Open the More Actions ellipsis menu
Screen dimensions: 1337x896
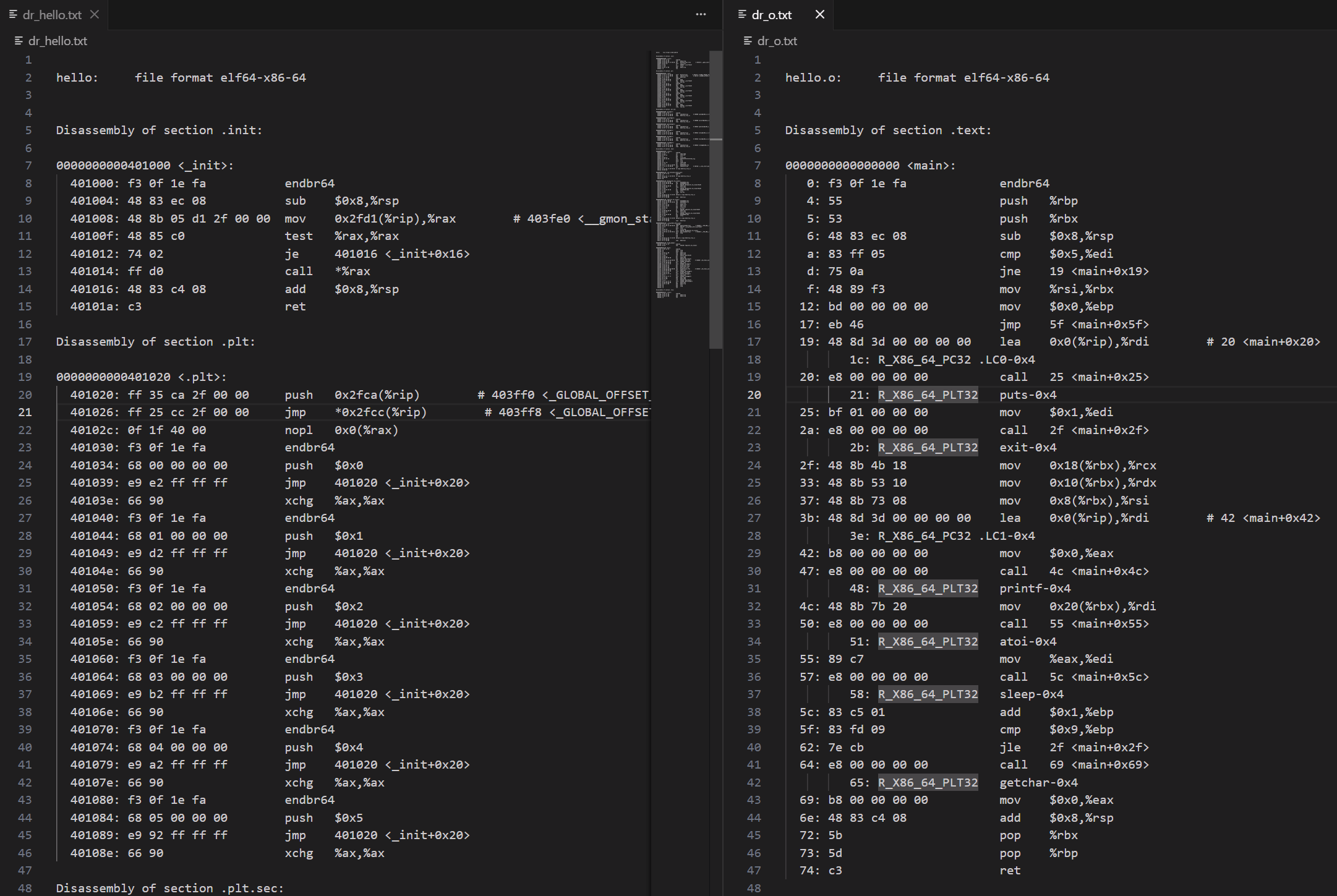[x=701, y=14]
